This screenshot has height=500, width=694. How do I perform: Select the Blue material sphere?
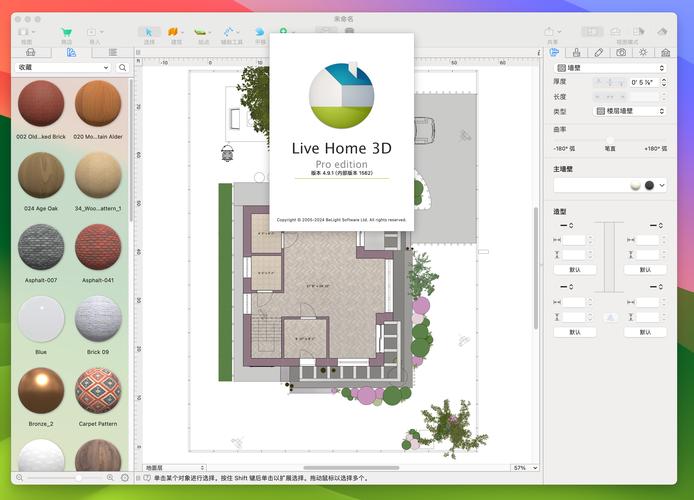41,319
